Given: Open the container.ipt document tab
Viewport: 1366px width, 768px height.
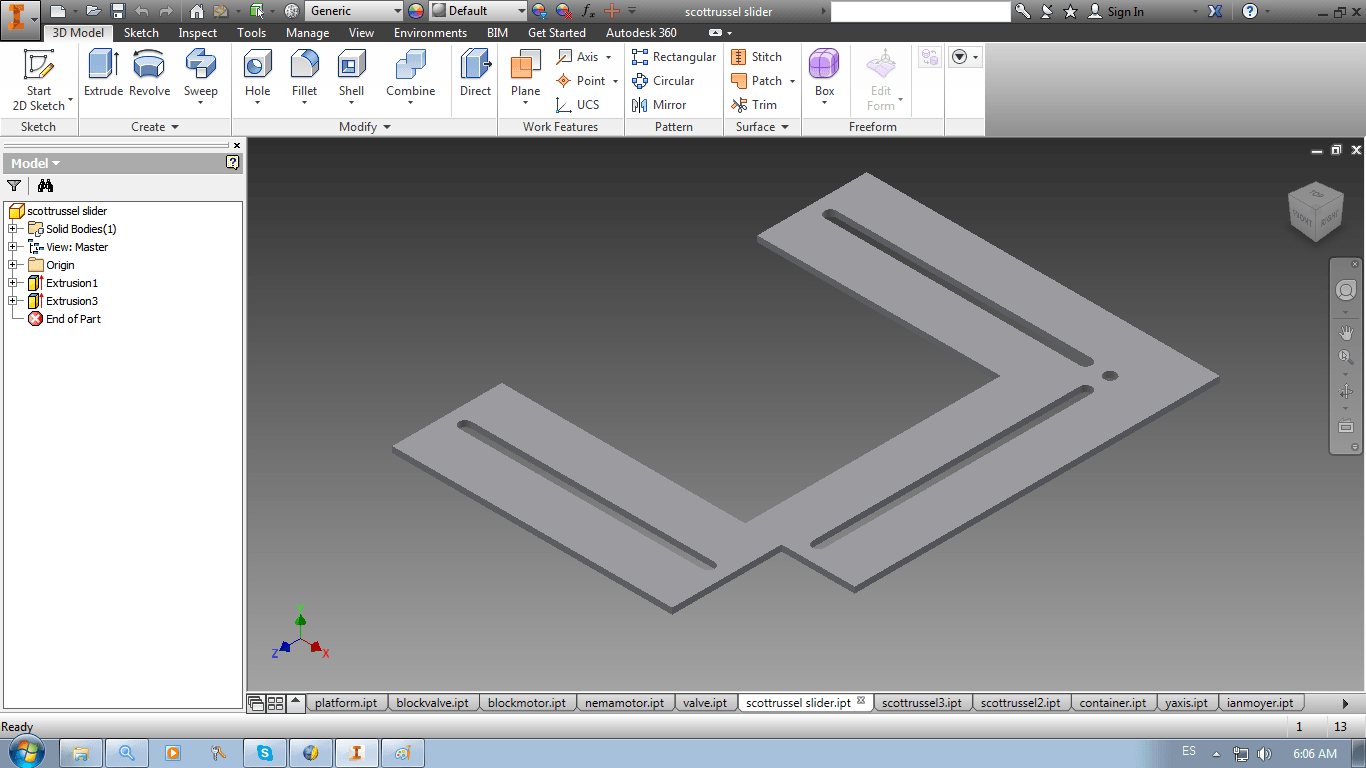Looking at the screenshot, I should click(1113, 703).
